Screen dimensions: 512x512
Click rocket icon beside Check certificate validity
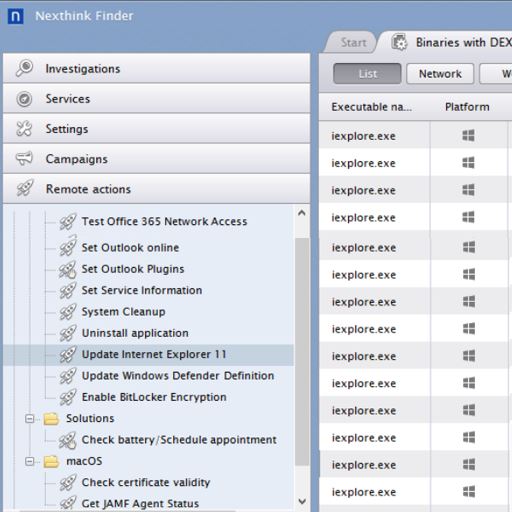click(68, 482)
